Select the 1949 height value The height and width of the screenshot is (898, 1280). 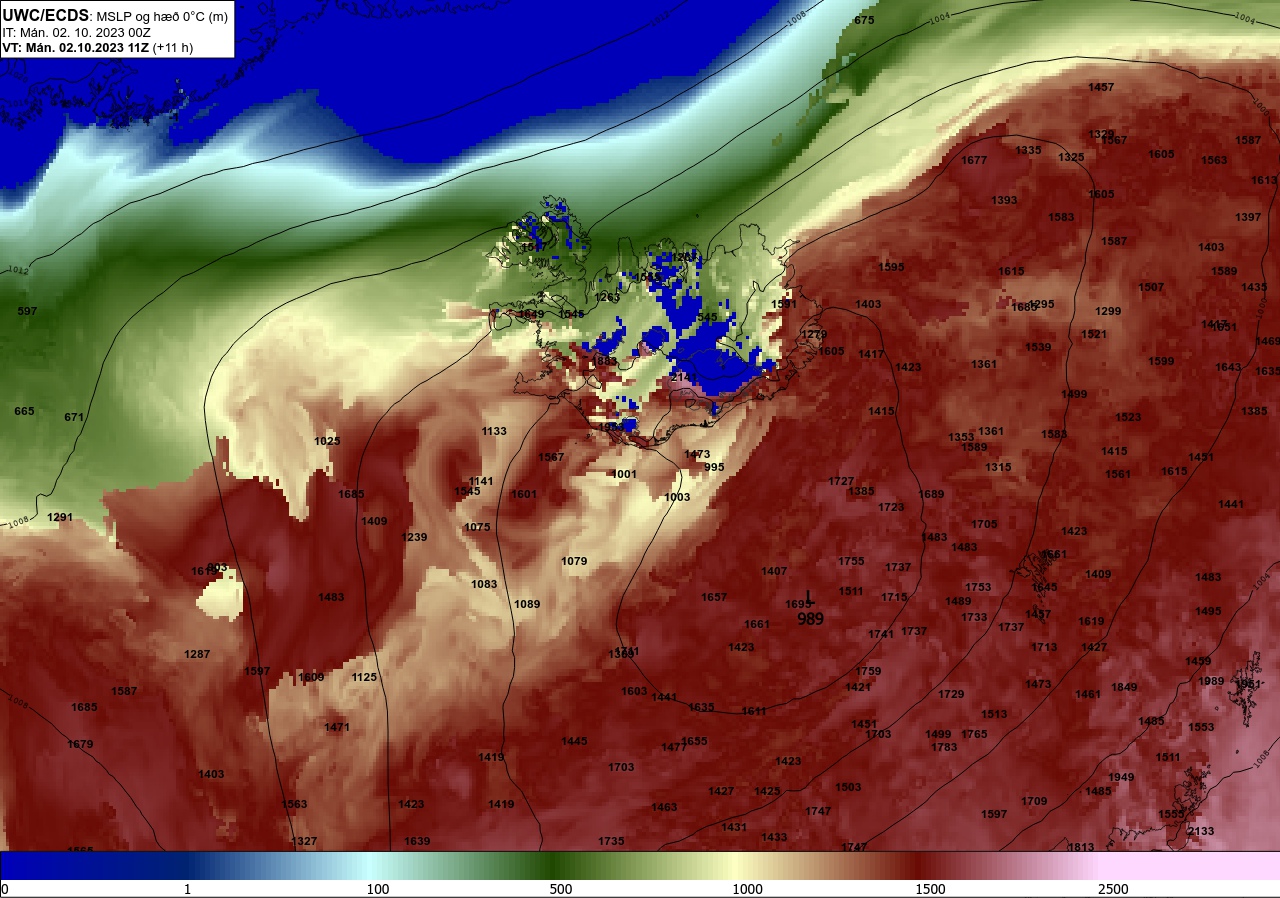[x=1121, y=777]
